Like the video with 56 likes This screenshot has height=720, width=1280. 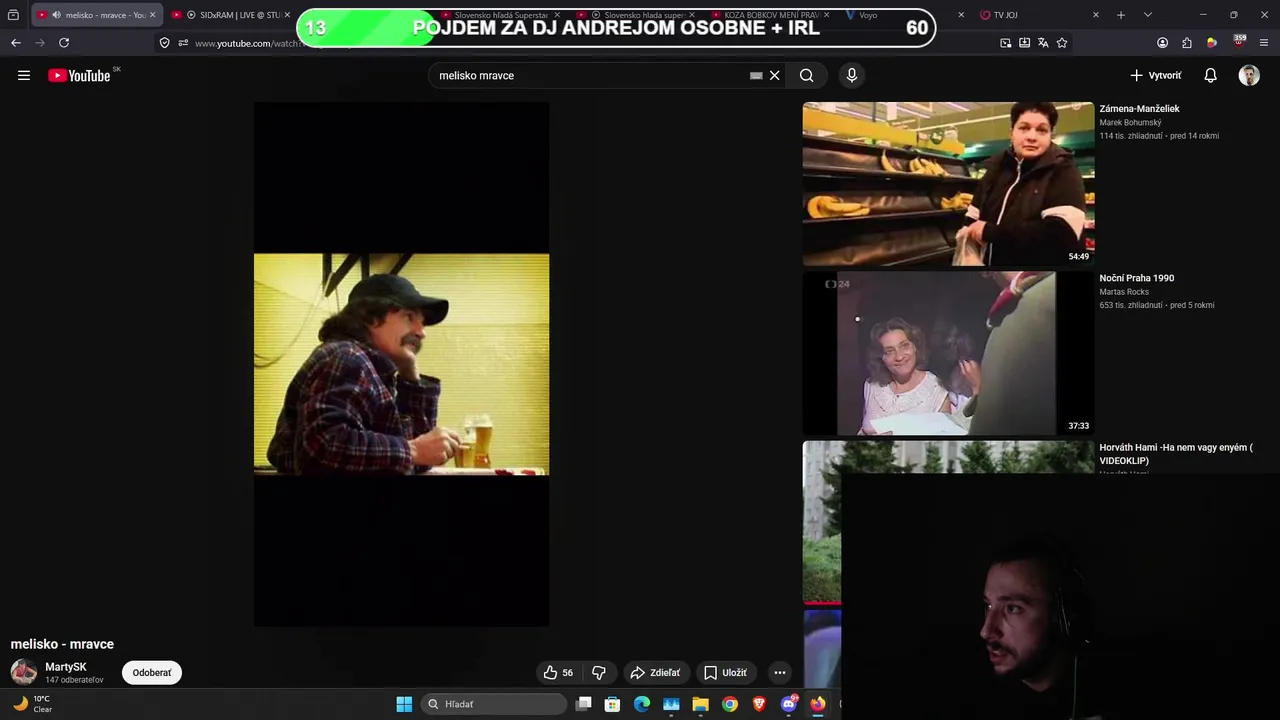558,673
